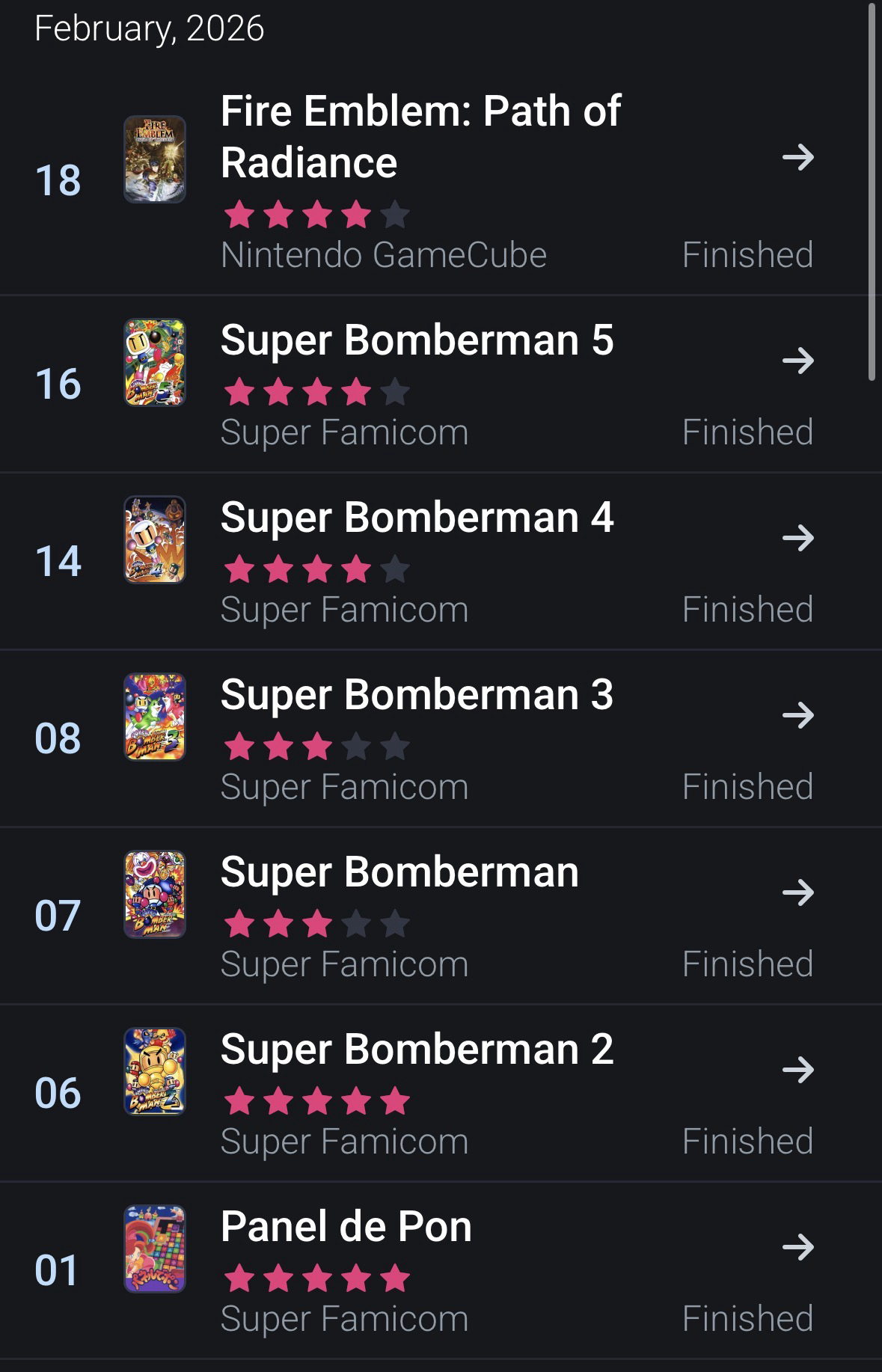
Task: Tap the Nintendo GameCube platform label
Action: [x=384, y=255]
